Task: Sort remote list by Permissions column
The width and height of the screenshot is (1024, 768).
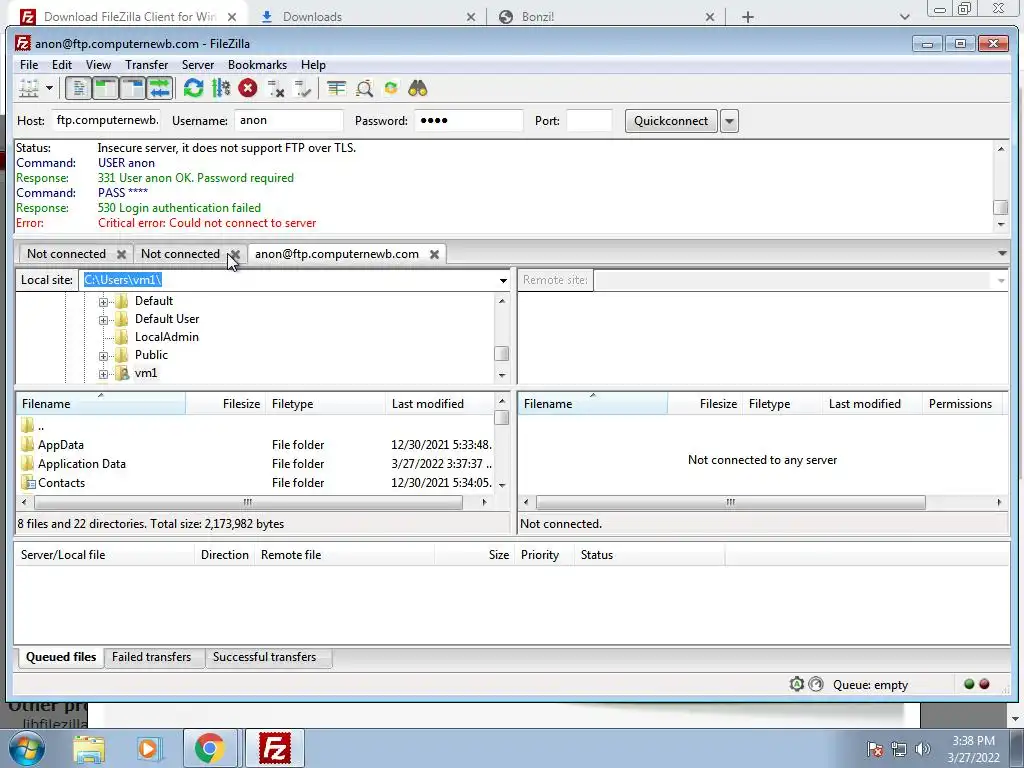Action: pos(960,404)
